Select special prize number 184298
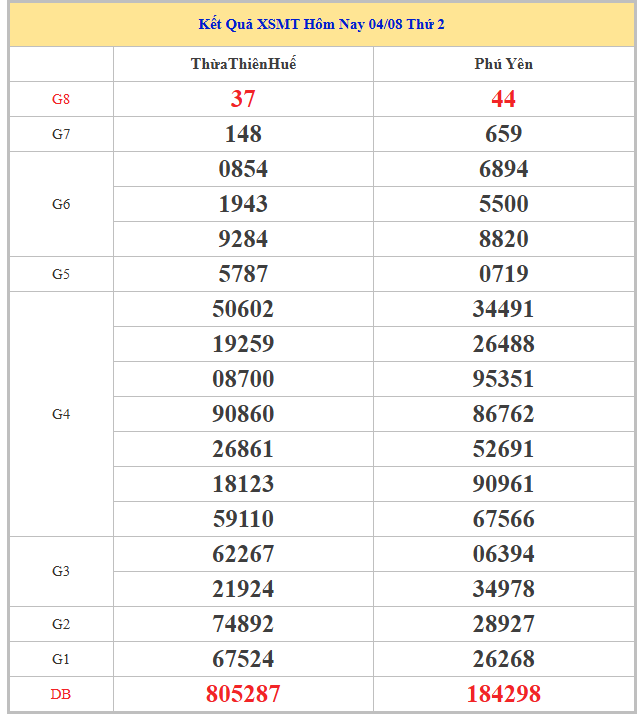643x720 pixels. [503, 694]
